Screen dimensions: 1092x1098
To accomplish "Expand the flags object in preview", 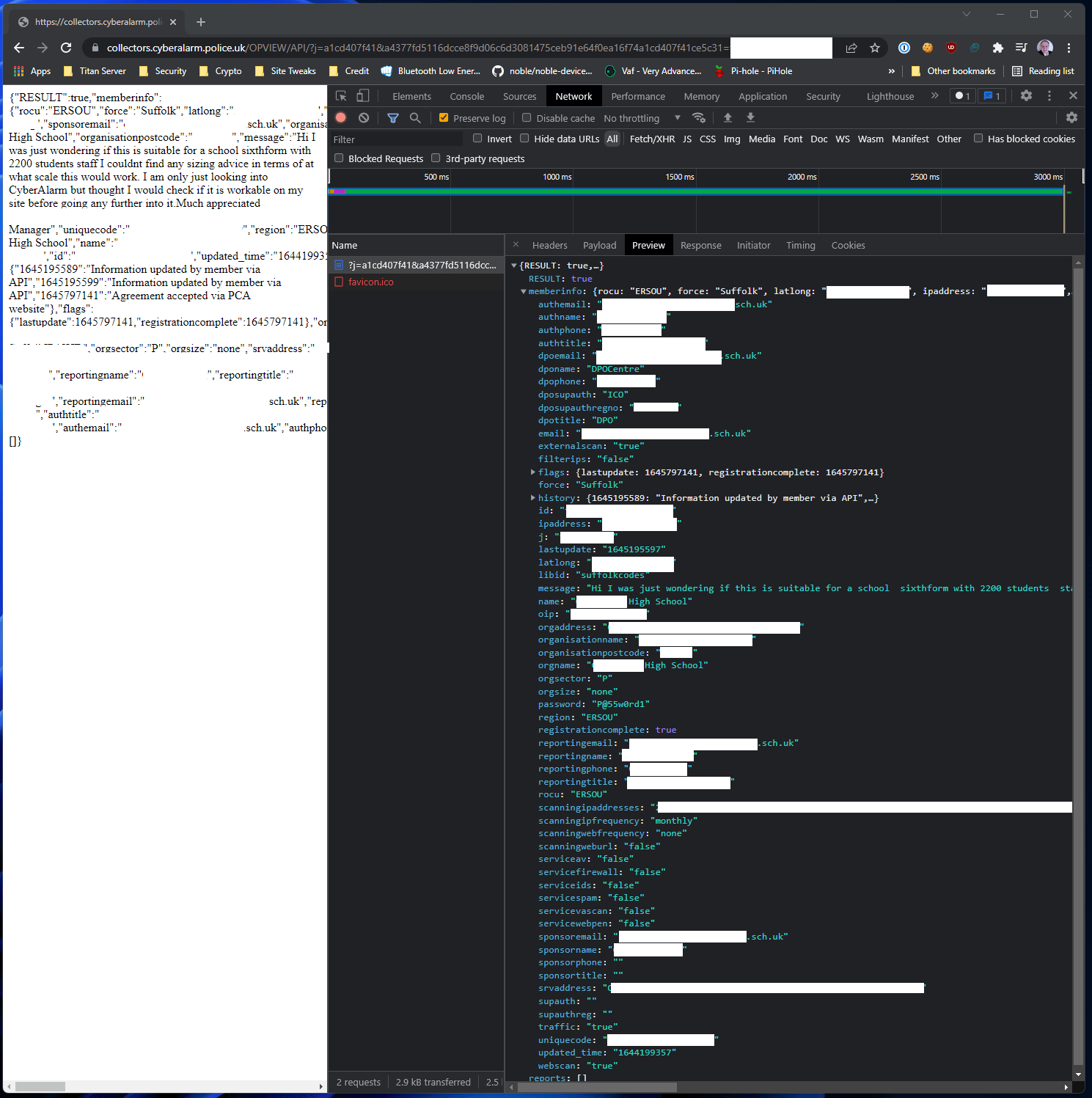I will 533,472.
